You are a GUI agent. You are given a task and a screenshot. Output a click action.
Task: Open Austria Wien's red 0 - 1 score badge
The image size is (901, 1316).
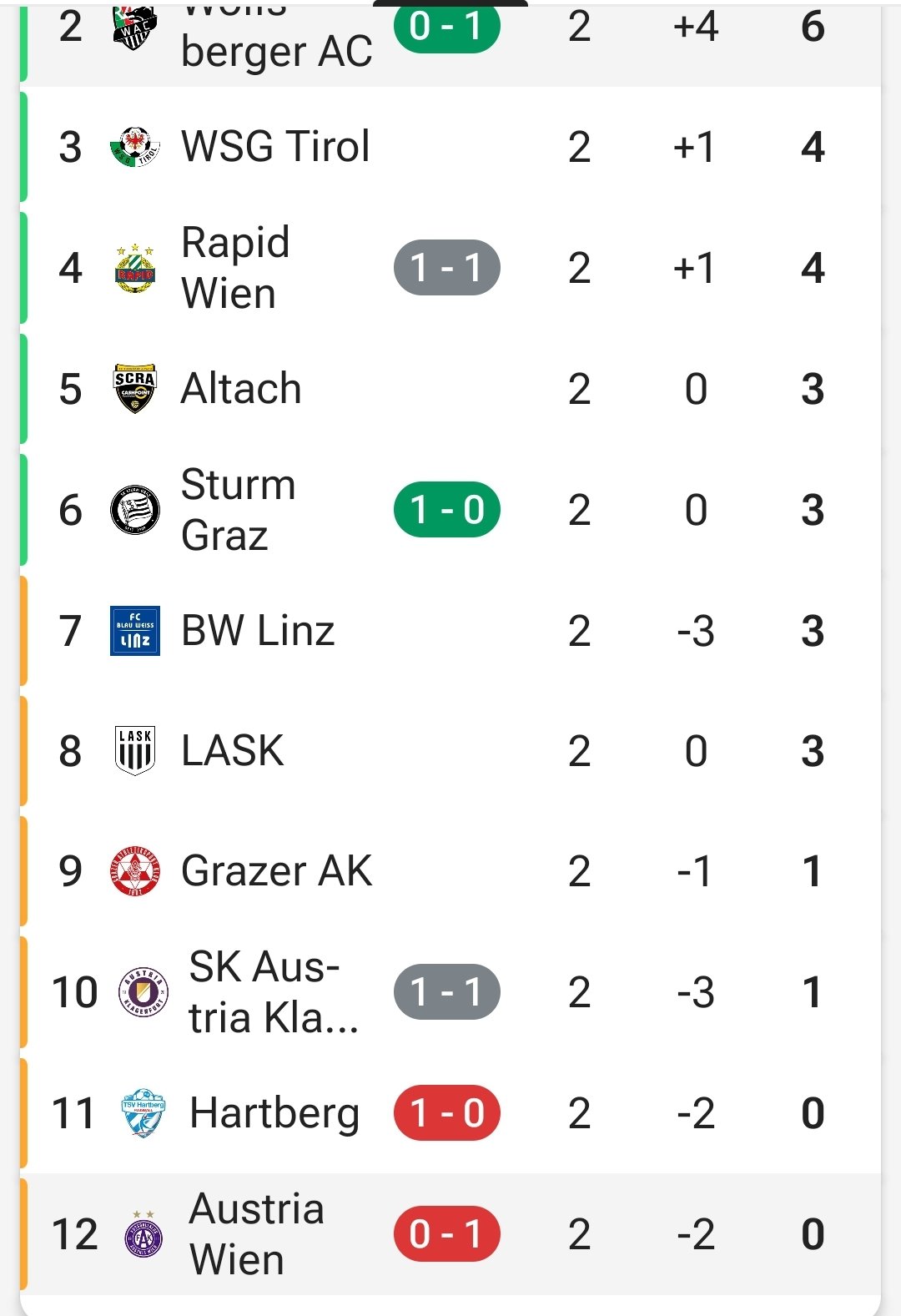pos(447,1234)
